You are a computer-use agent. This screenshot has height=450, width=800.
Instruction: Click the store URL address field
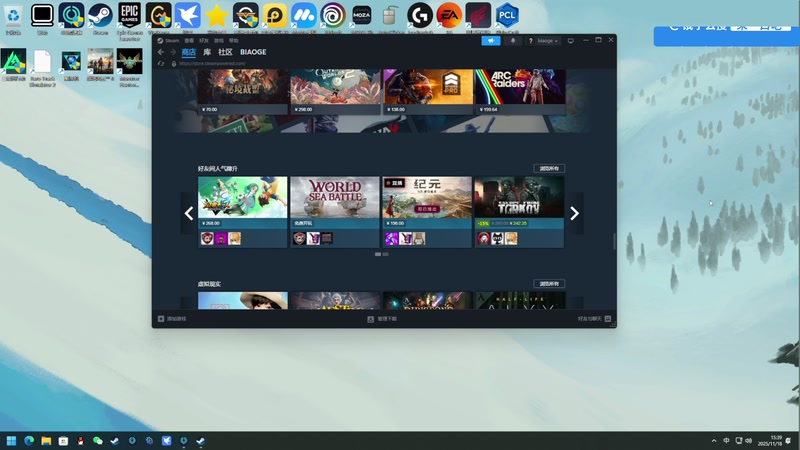point(212,64)
